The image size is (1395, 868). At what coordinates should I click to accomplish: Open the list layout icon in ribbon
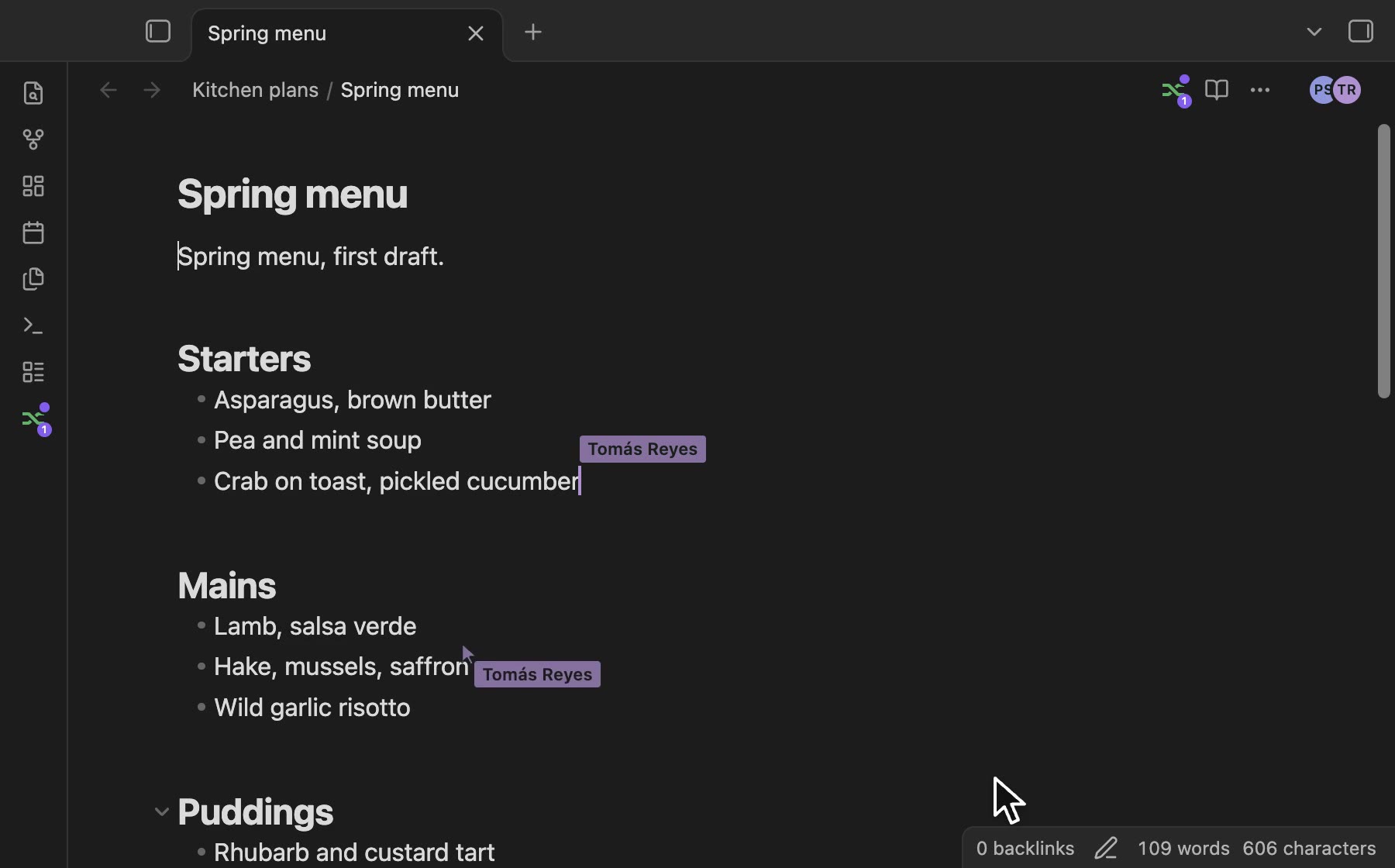tap(33, 372)
